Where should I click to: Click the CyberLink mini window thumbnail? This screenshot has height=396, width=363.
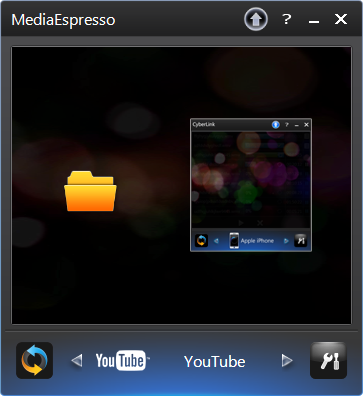click(x=251, y=185)
